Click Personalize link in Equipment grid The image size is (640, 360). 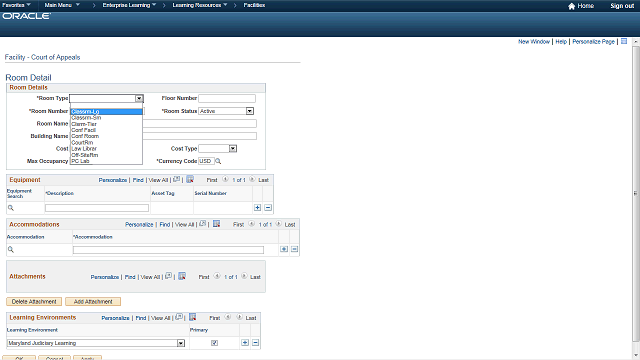coord(113,180)
